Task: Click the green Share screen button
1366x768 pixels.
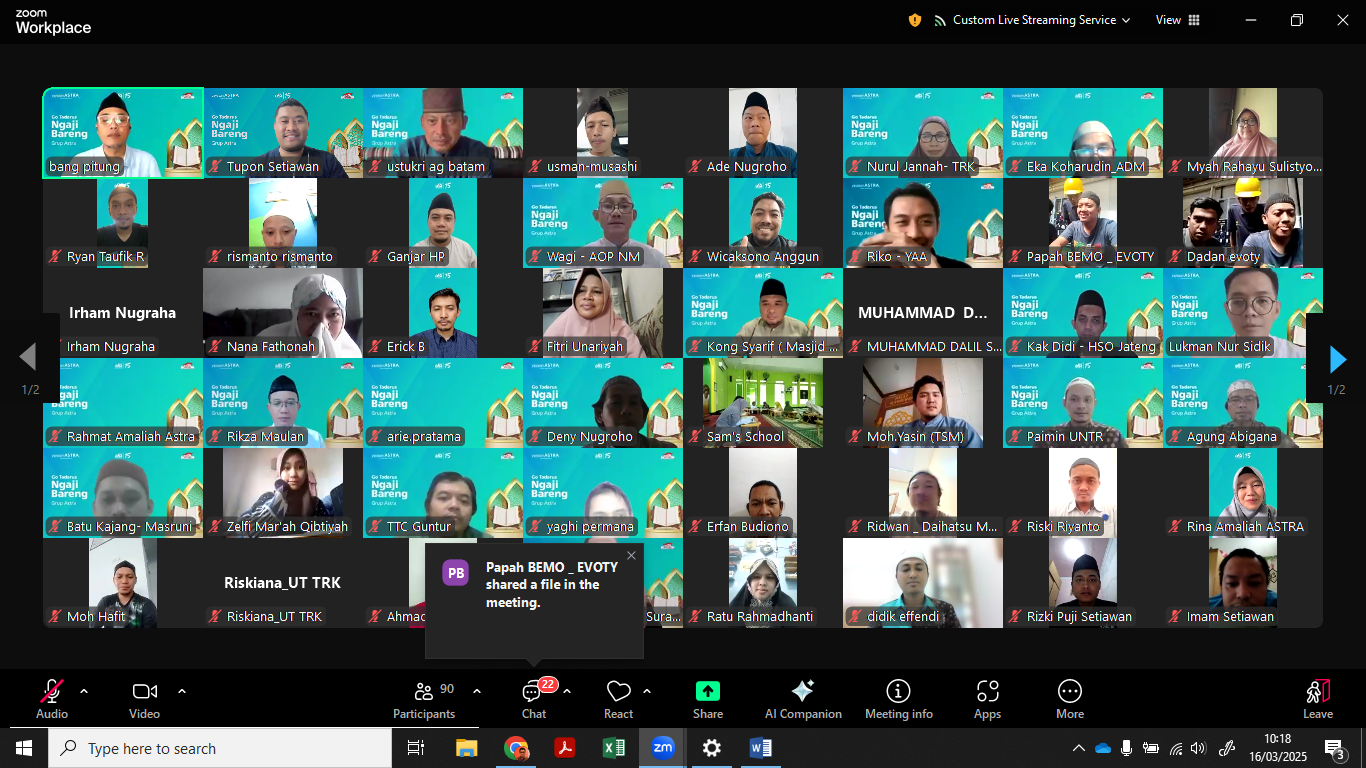Action: point(707,699)
